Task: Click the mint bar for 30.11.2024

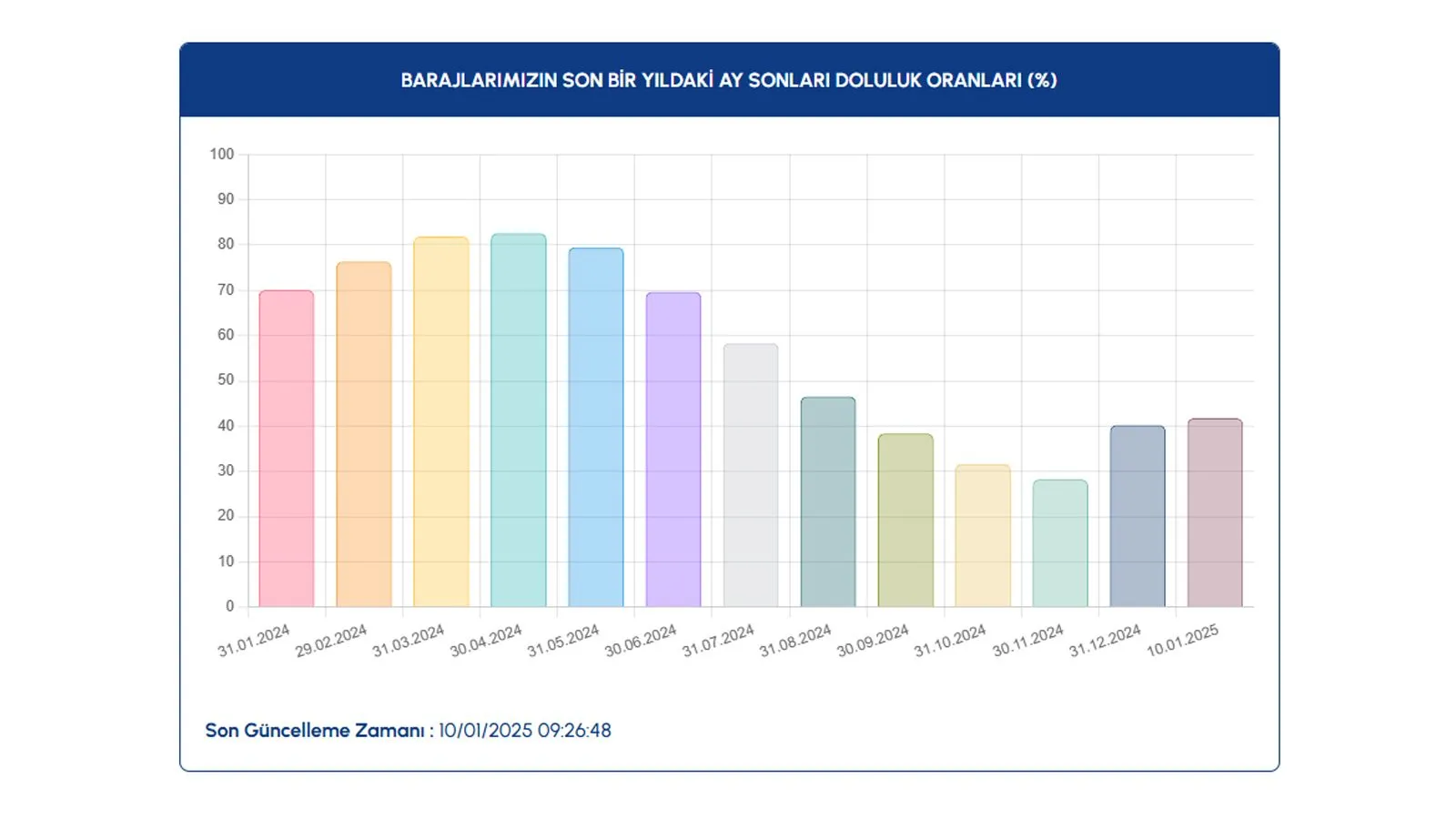Action: coord(1060,543)
